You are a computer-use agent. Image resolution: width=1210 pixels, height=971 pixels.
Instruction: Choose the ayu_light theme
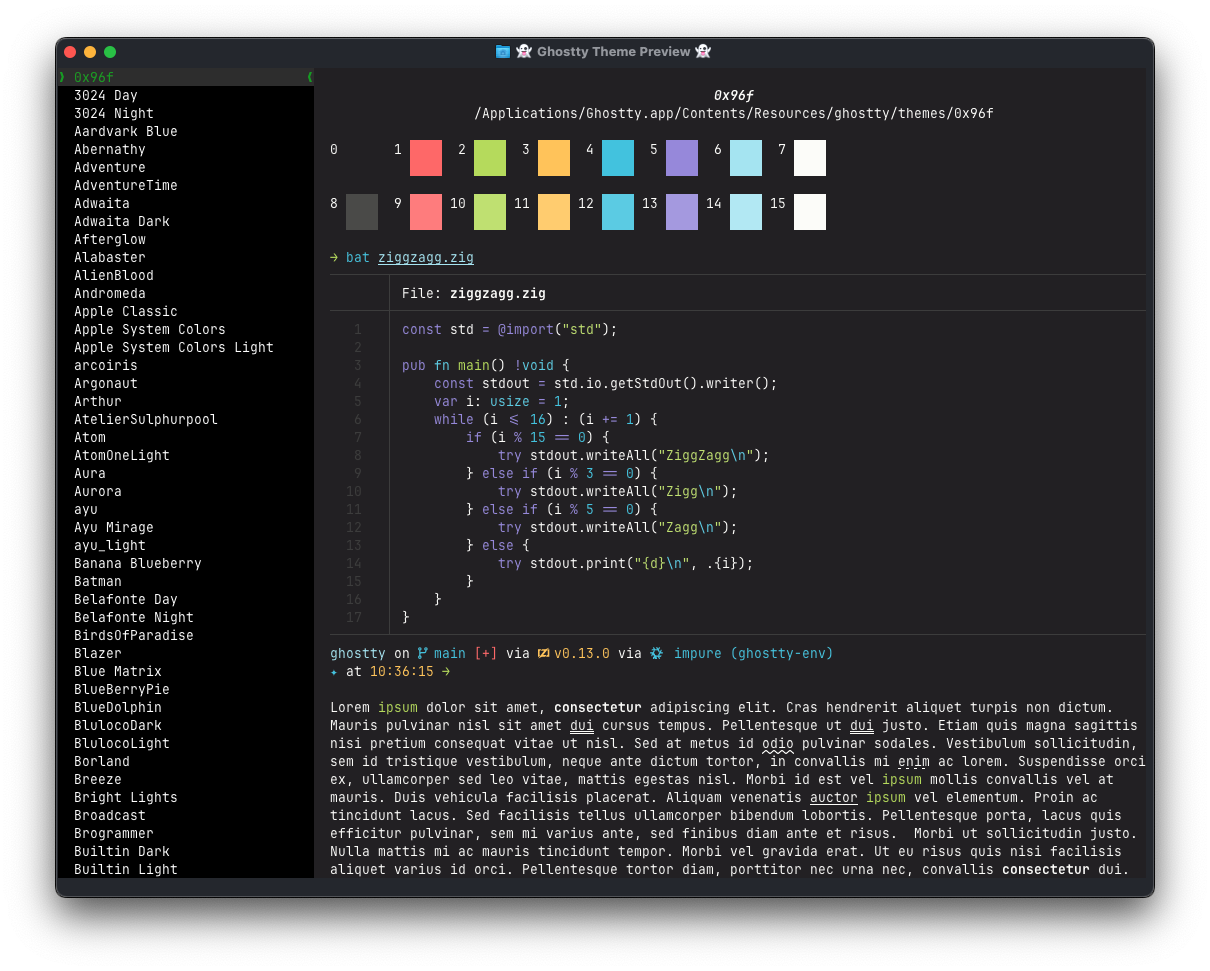pos(110,546)
